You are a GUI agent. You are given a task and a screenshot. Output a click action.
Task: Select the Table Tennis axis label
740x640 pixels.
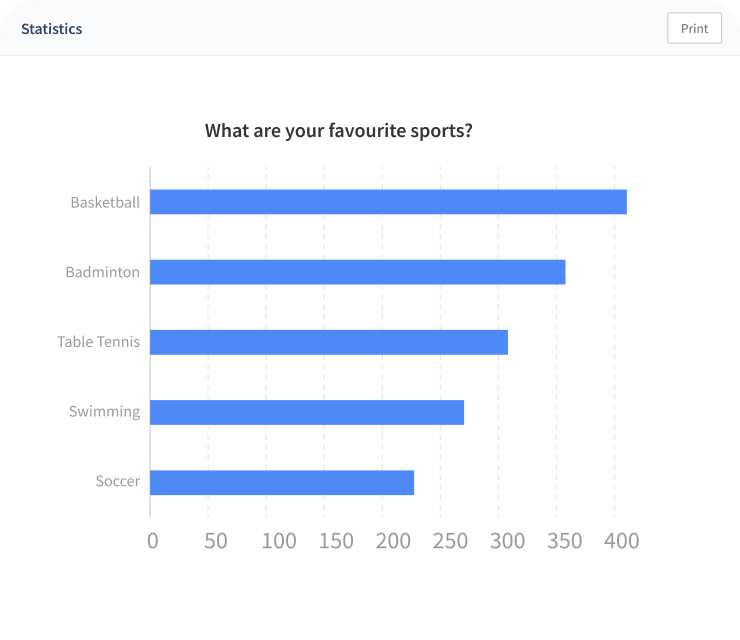coord(99,342)
